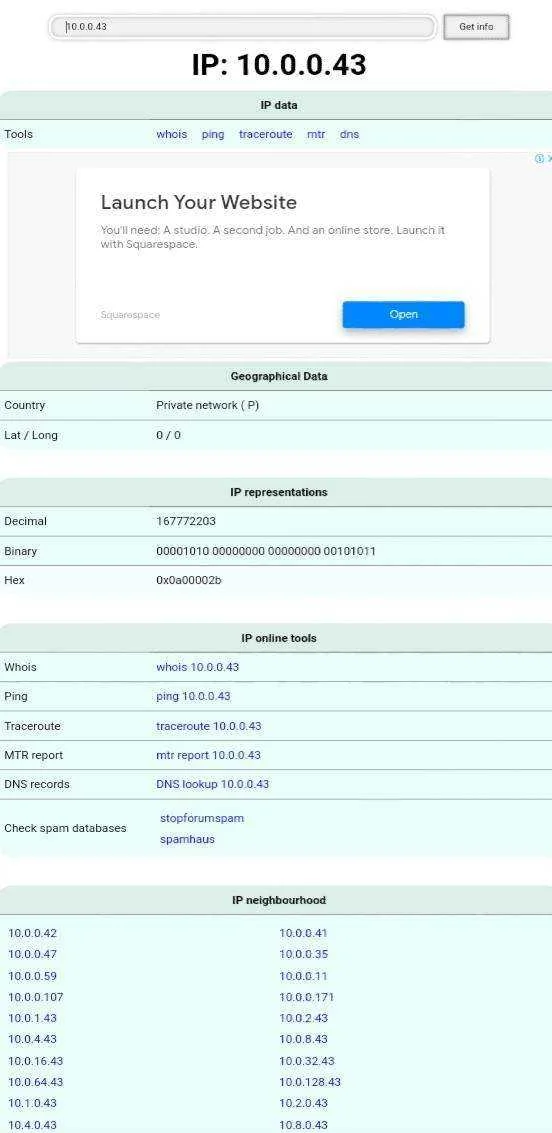Click the IP address input field
This screenshot has height=1133, width=552.
(242, 27)
